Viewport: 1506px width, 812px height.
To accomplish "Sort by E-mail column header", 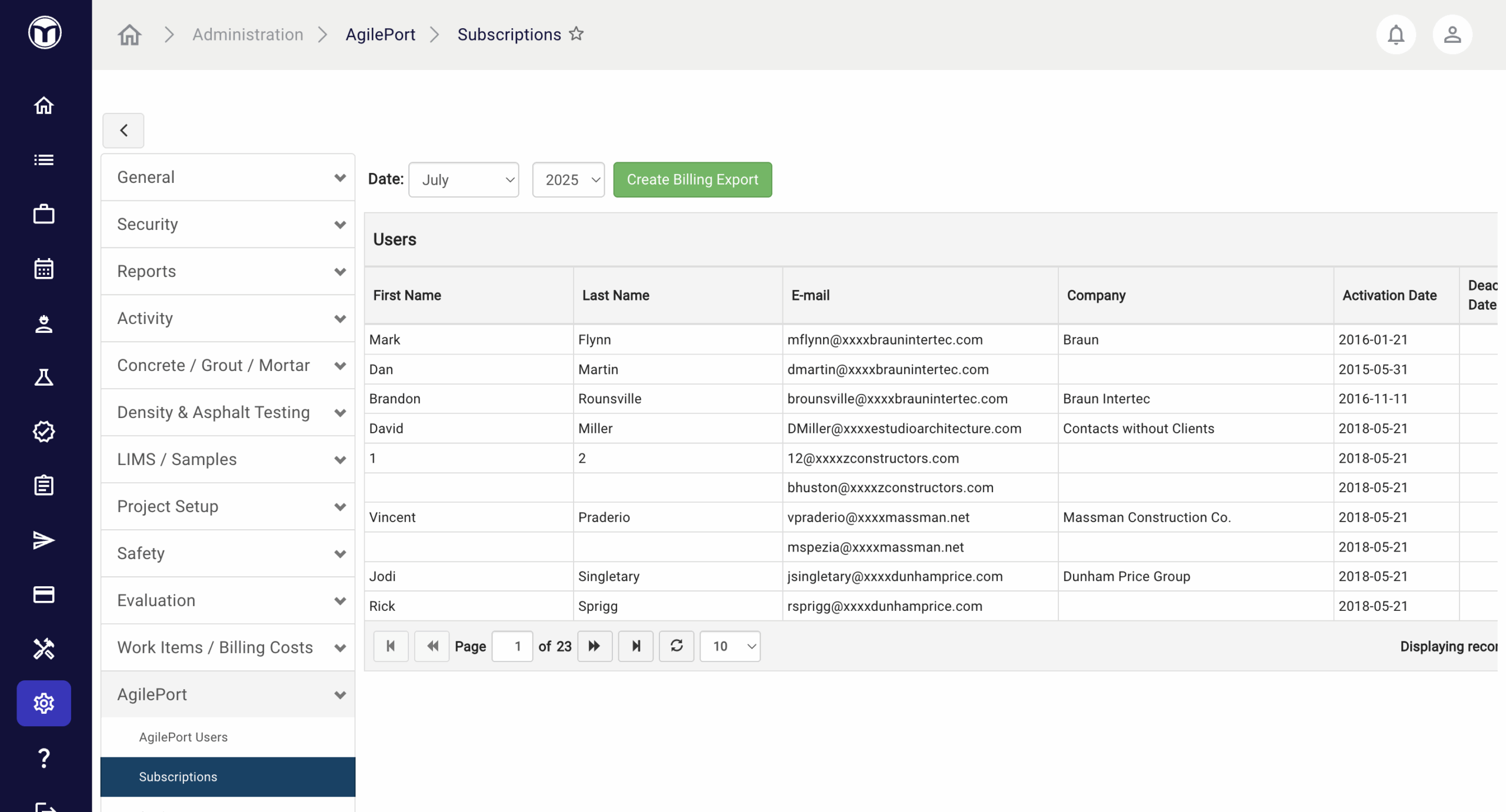I will tap(920, 296).
